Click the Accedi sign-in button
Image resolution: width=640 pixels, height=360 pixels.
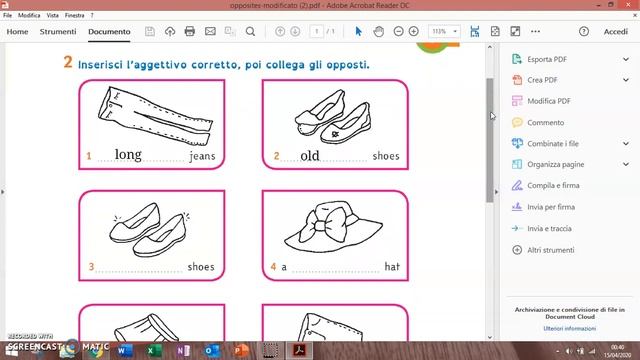coord(616,31)
